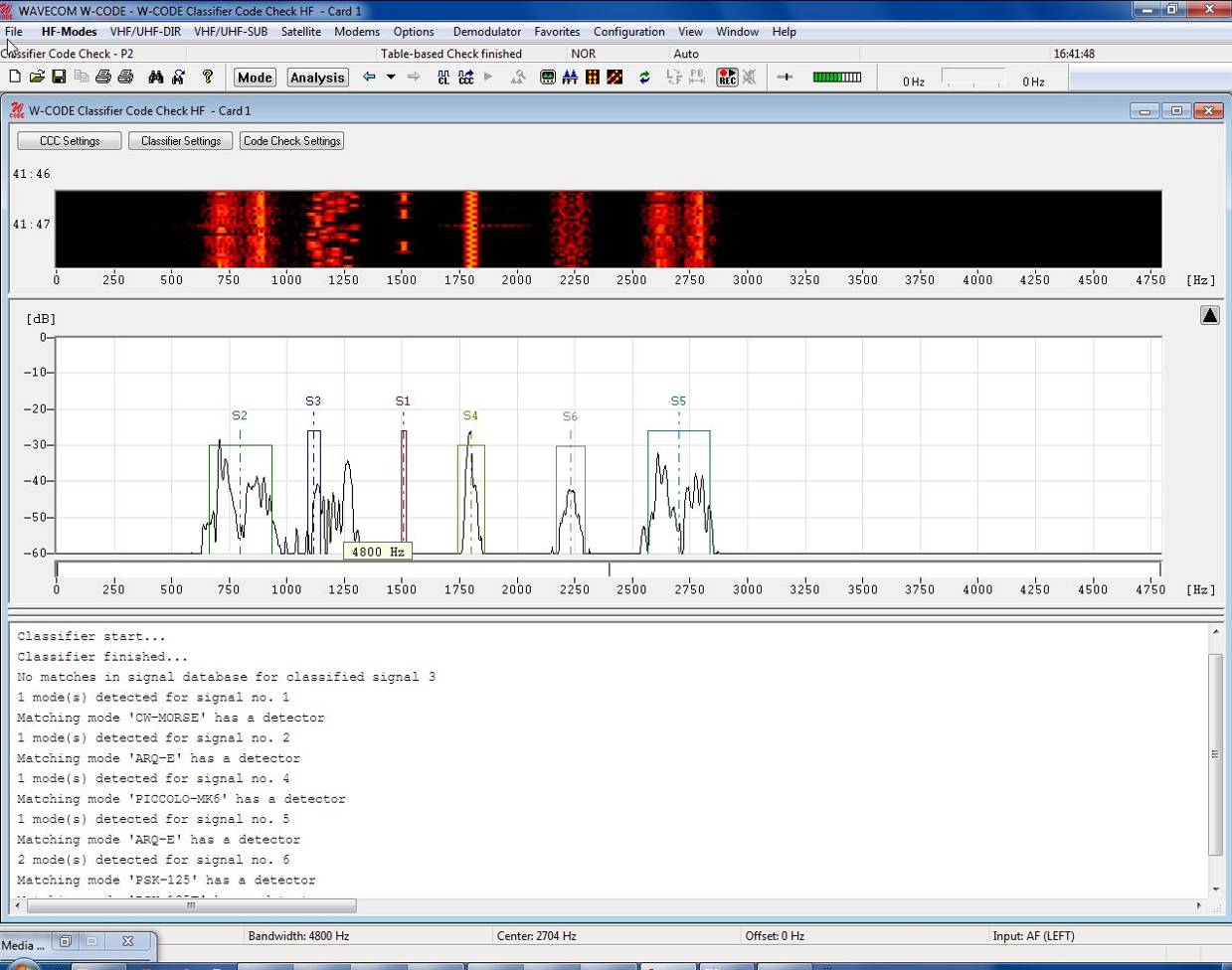
Task: Open the Demodulator menu
Action: (487, 32)
